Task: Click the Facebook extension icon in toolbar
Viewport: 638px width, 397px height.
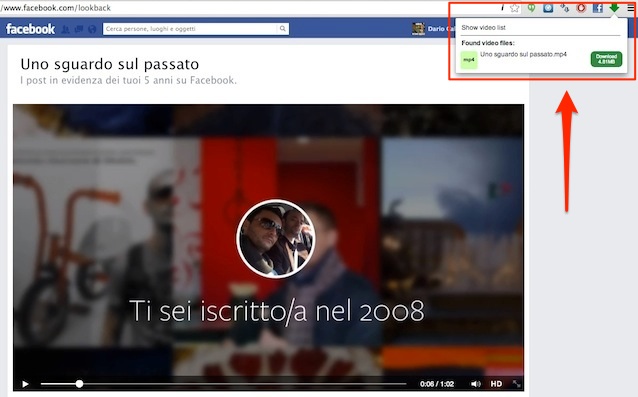Action: (597, 8)
